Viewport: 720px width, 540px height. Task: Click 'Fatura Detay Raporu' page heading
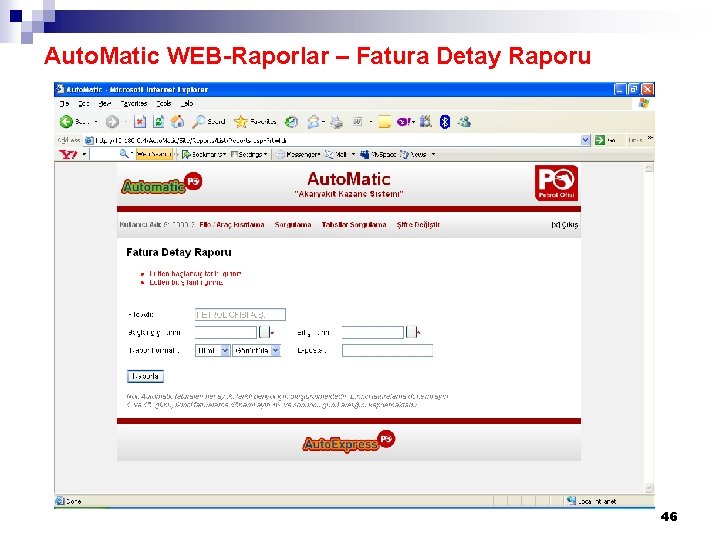coord(179,252)
